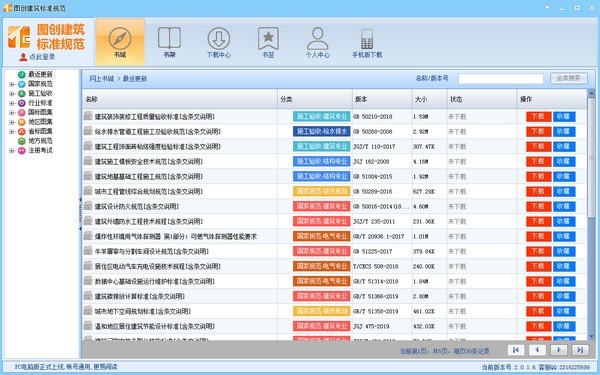Image resolution: width=600 pixels, height=375 pixels.
Task: Click 收藏 for 建筑设计防火规范 row
Action: pos(564,207)
